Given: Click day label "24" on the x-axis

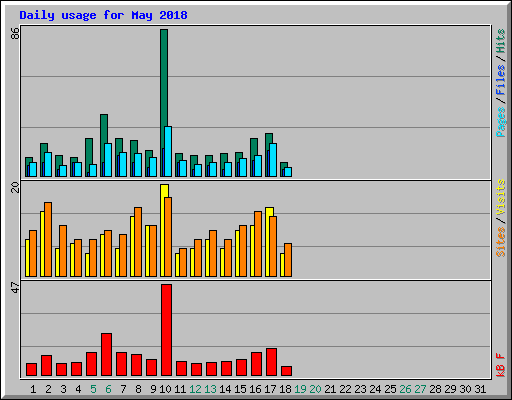Looking at the screenshot, I should (375, 389).
